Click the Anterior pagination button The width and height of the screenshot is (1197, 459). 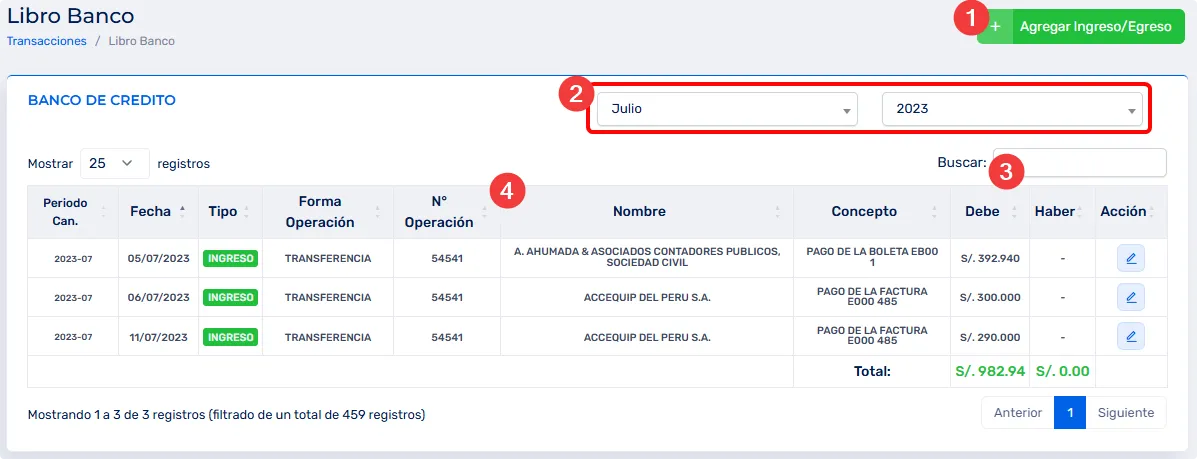tap(1018, 413)
